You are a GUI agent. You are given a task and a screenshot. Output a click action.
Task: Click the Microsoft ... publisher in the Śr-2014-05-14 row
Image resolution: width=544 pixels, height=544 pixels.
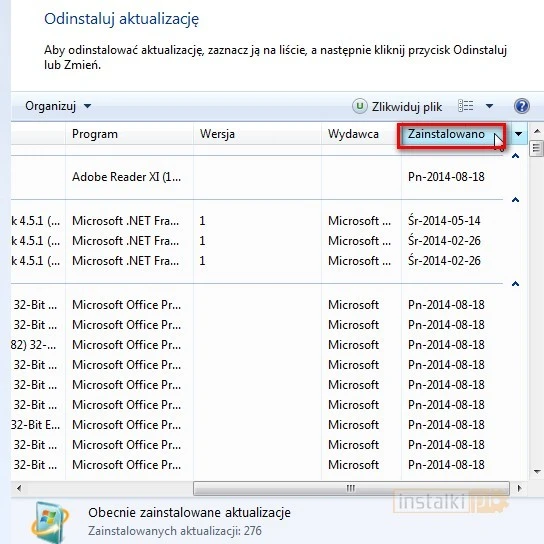pos(359,221)
